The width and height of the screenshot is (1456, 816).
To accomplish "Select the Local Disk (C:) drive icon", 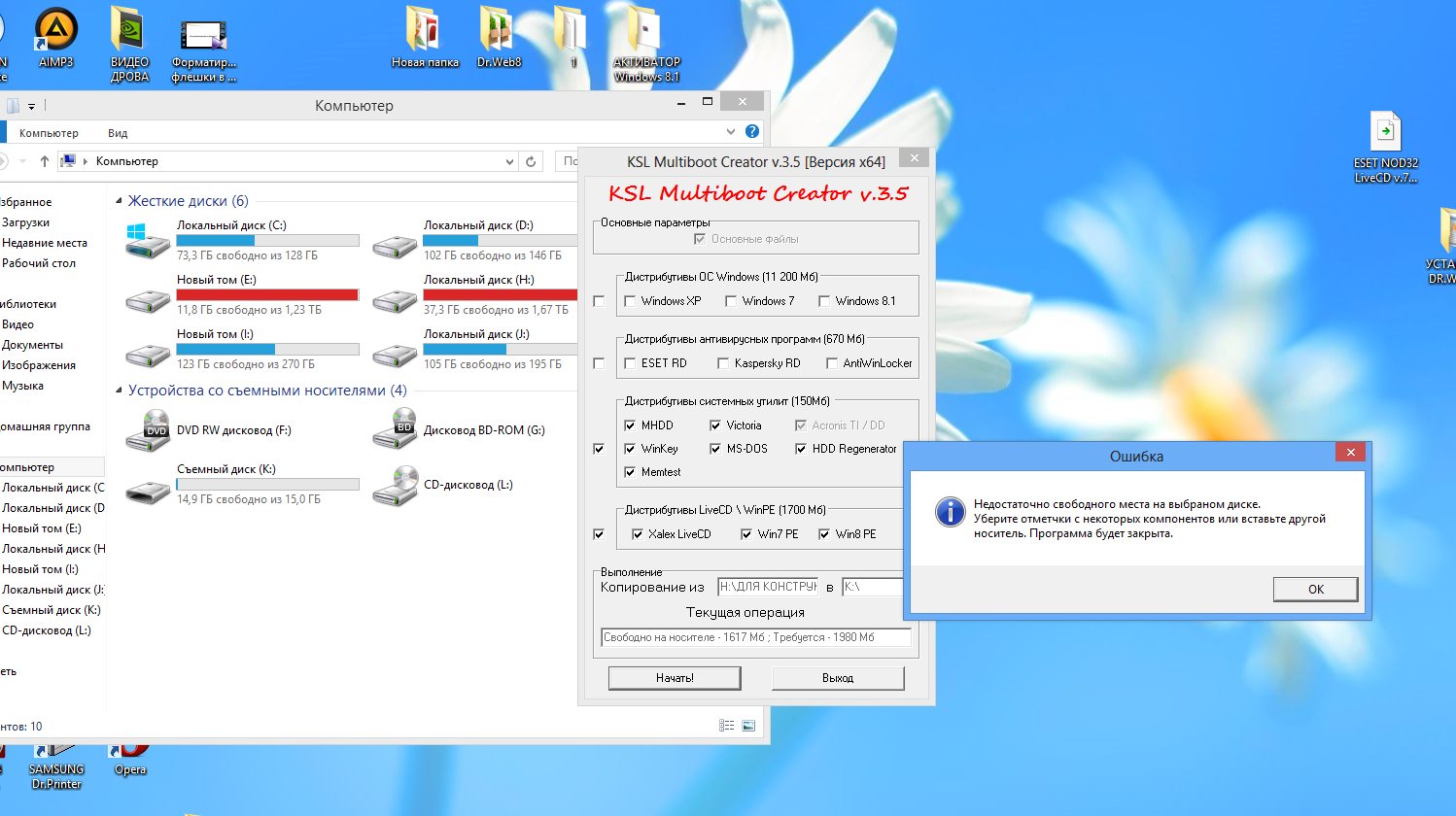I will pyautogui.click(x=148, y=241).
